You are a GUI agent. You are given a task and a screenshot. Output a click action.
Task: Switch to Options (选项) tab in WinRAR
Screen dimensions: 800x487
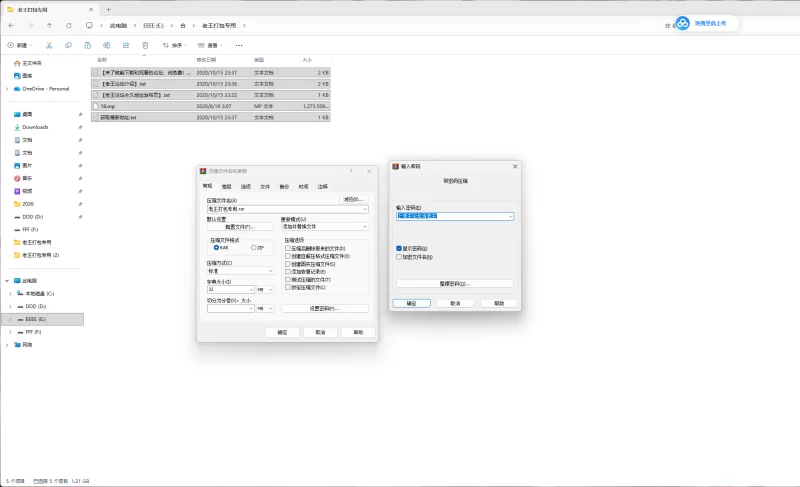tap(246, 187)
